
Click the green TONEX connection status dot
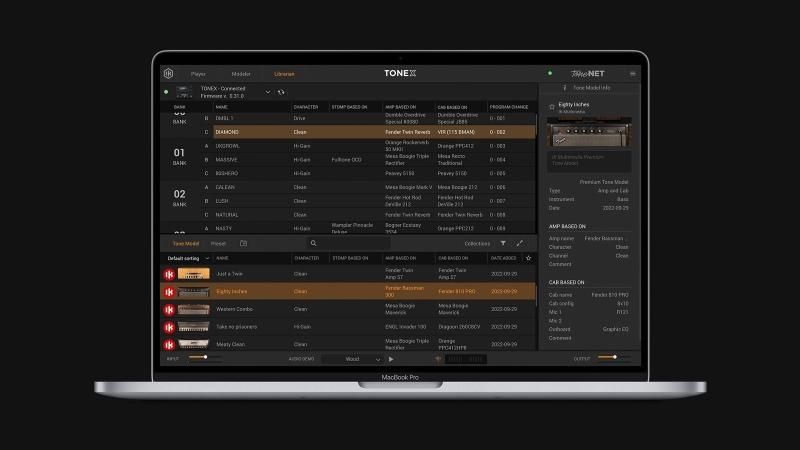click(x=166, y=92)
